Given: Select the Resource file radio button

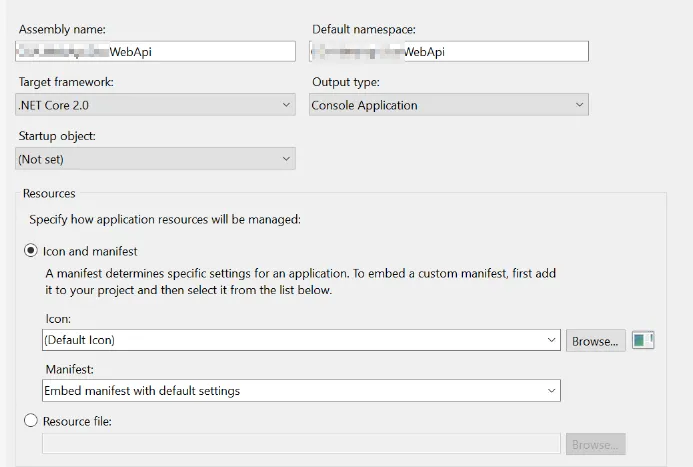Looking at the screenshot, I should point(31,421).
